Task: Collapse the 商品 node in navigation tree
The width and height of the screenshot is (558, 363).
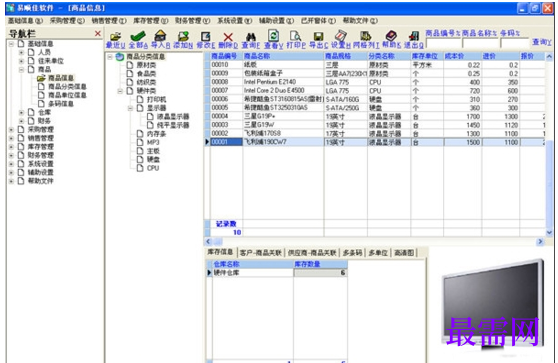Action: (21, 69)
